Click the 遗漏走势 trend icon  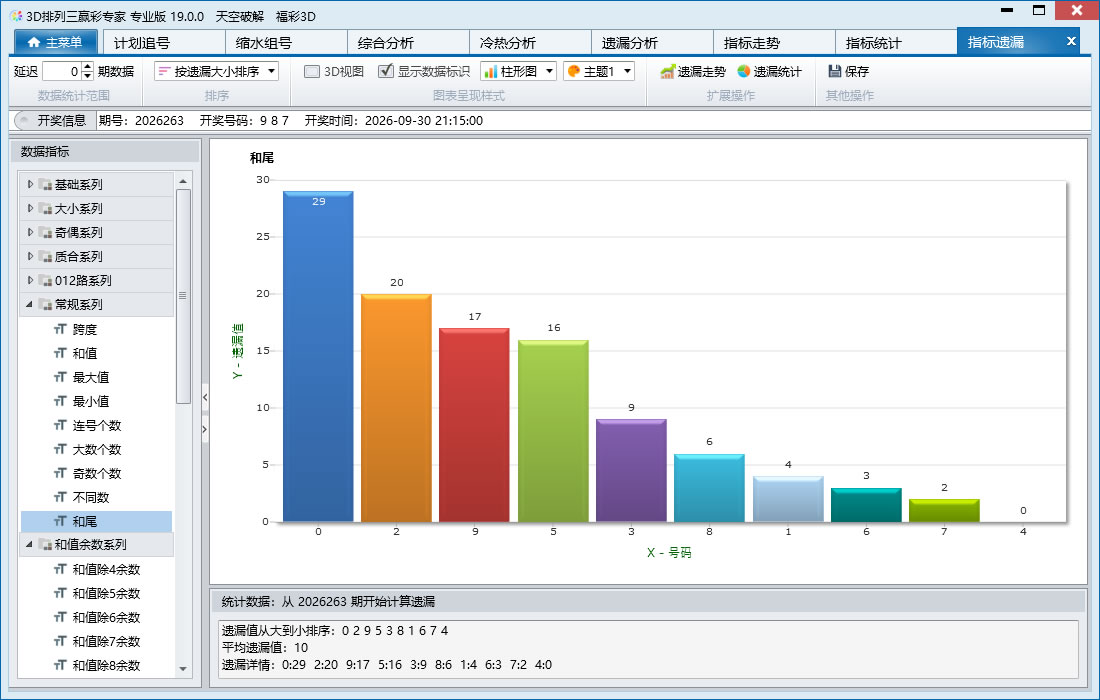coord(667,72)
